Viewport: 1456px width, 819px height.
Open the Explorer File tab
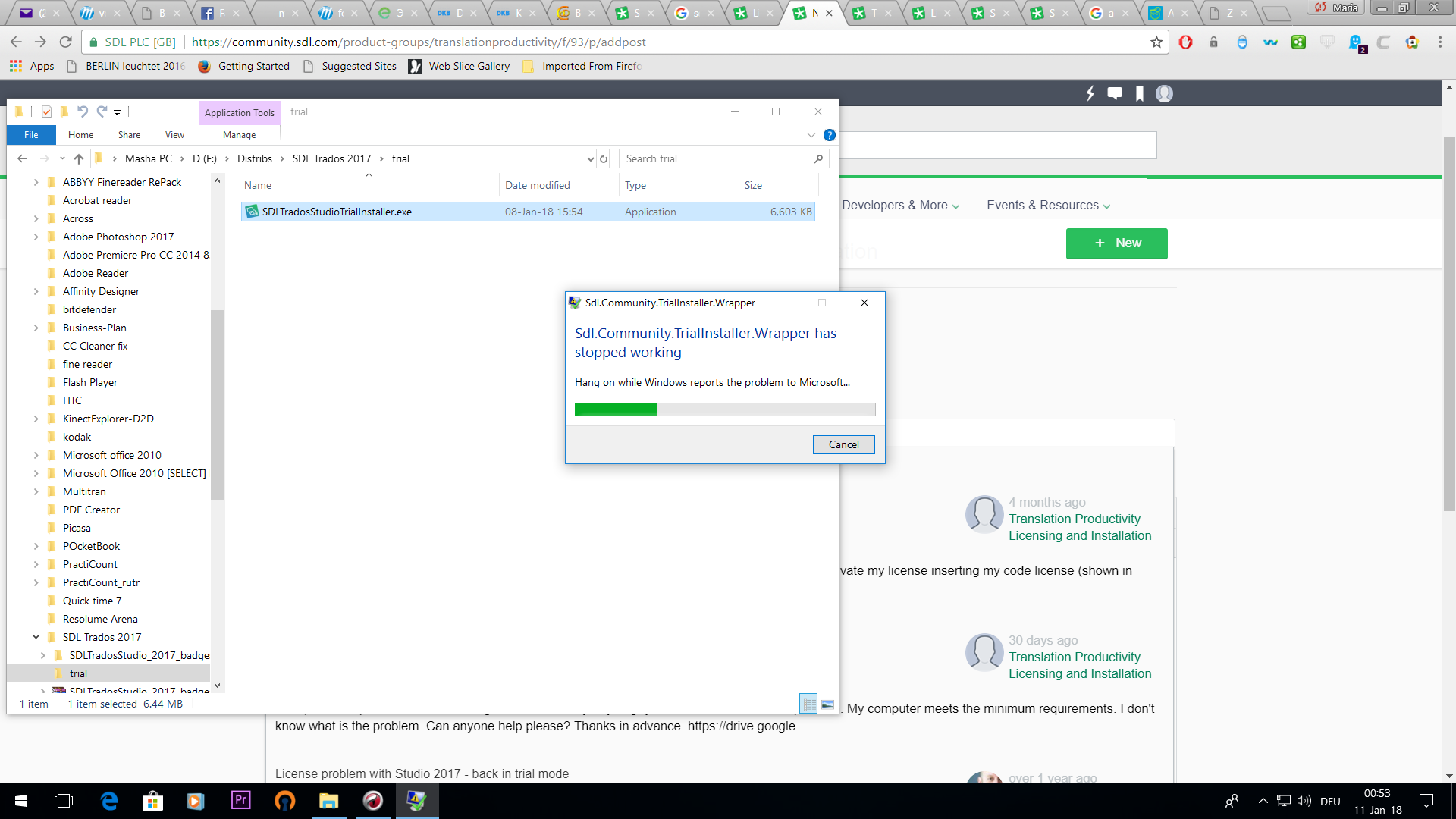[31, 135]
